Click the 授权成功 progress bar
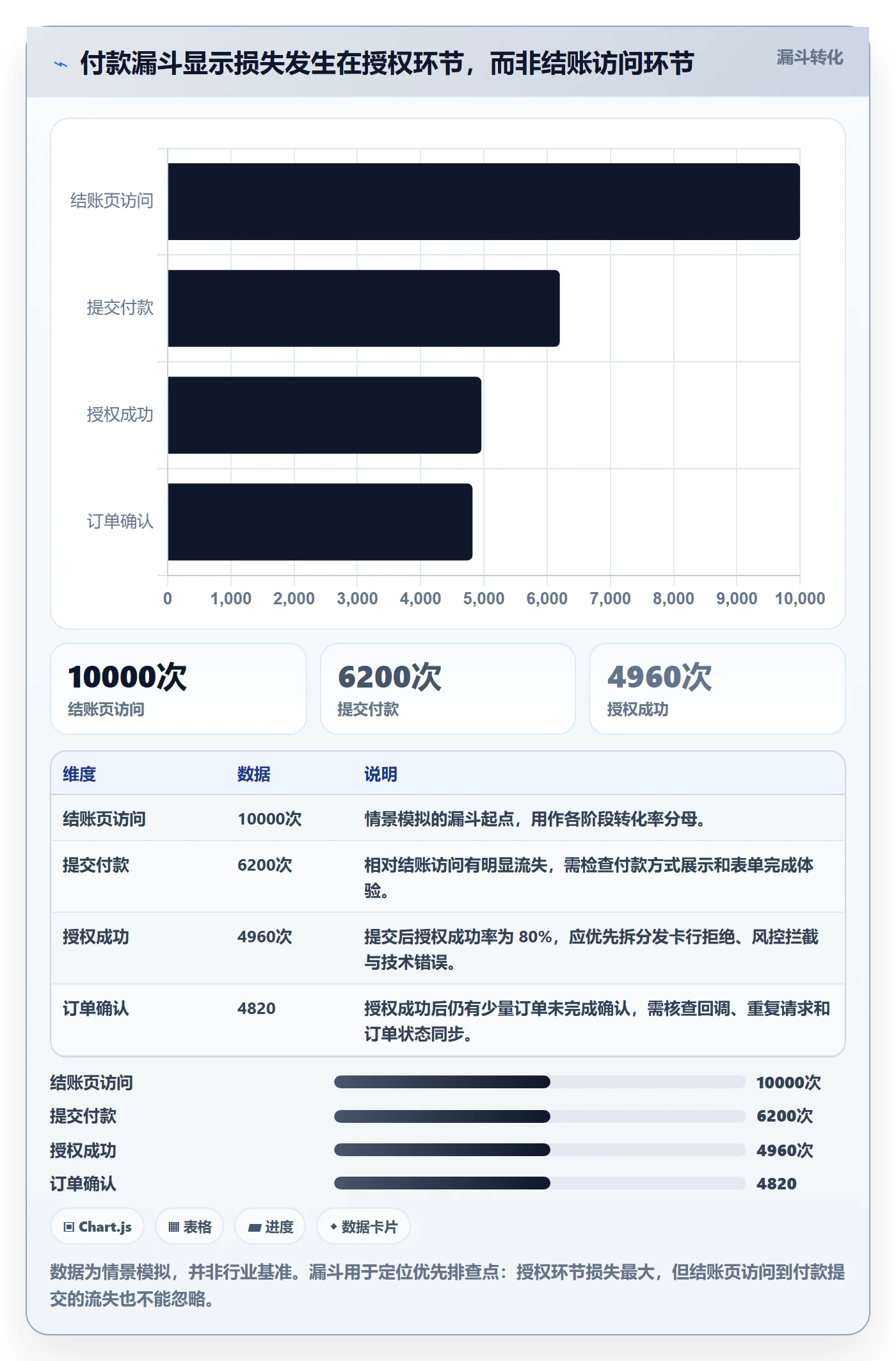 540,1150
